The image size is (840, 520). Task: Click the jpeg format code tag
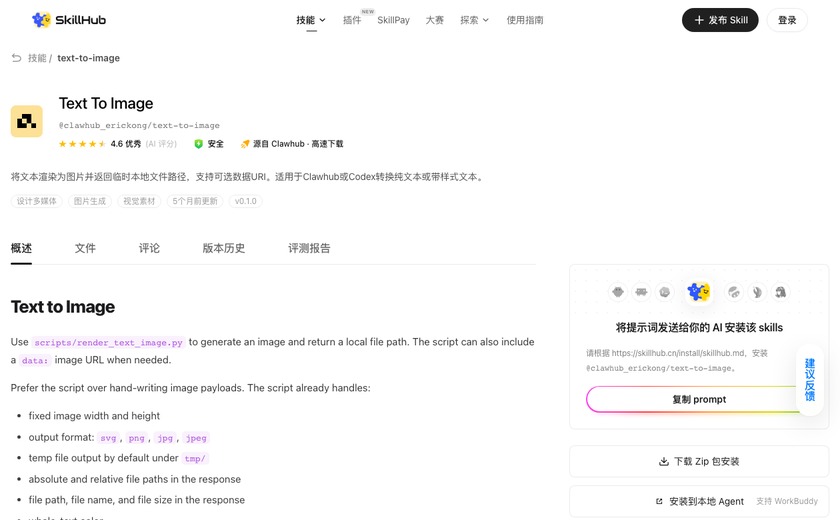(196, 438)
